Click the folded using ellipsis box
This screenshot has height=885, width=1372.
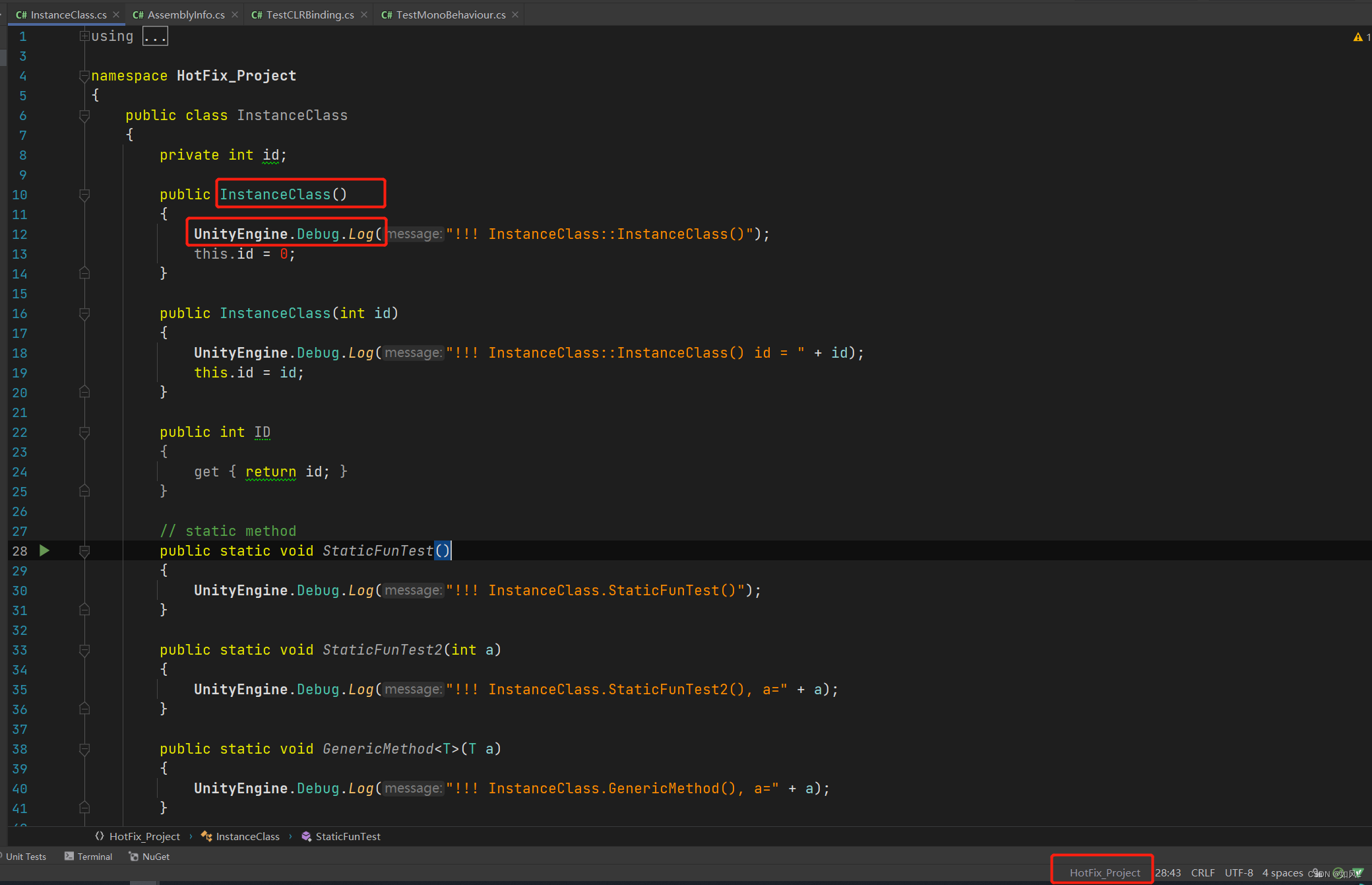(155, 36)
